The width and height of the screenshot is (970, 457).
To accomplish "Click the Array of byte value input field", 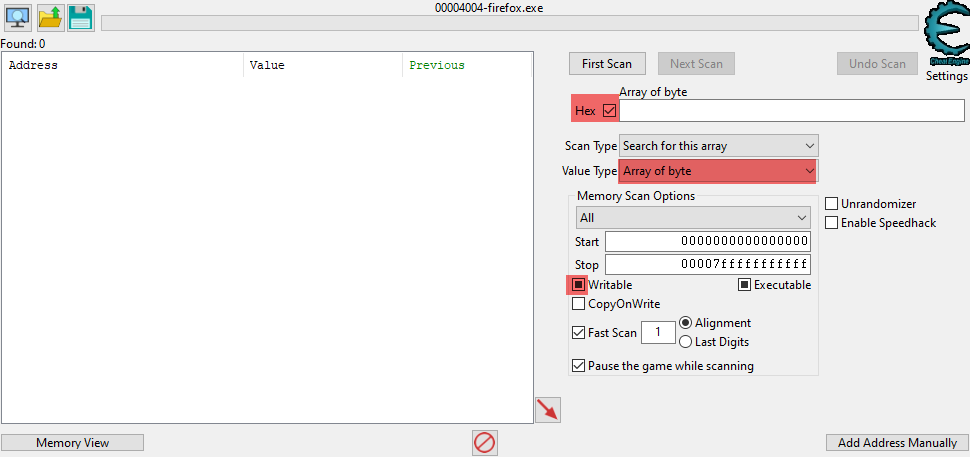I will pos(792,111).
